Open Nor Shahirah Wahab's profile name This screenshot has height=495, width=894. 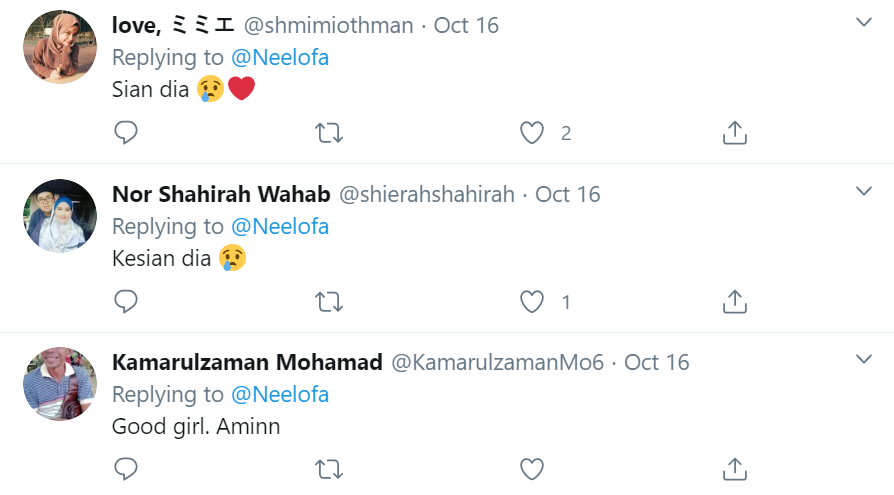click(219, 194)
